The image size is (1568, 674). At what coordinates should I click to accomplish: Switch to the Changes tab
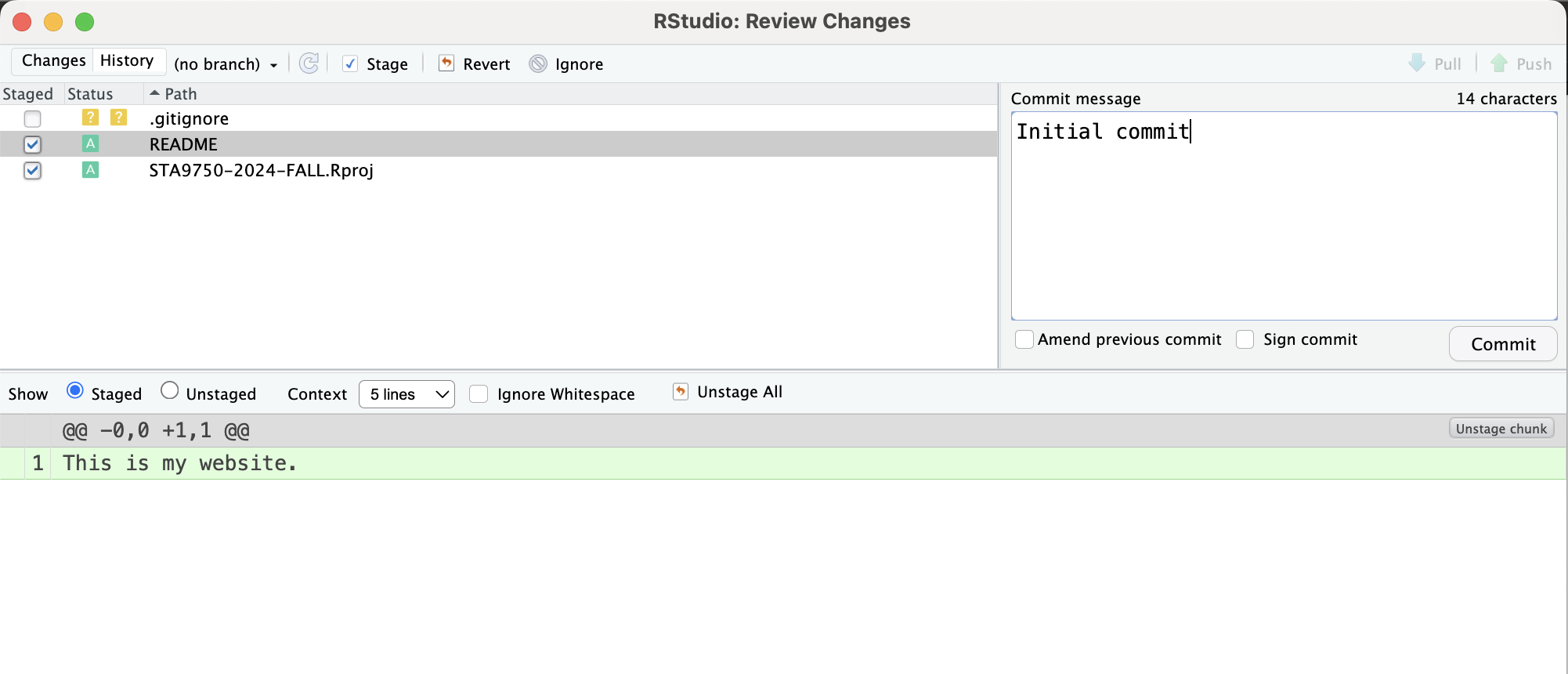pos(53,61)
